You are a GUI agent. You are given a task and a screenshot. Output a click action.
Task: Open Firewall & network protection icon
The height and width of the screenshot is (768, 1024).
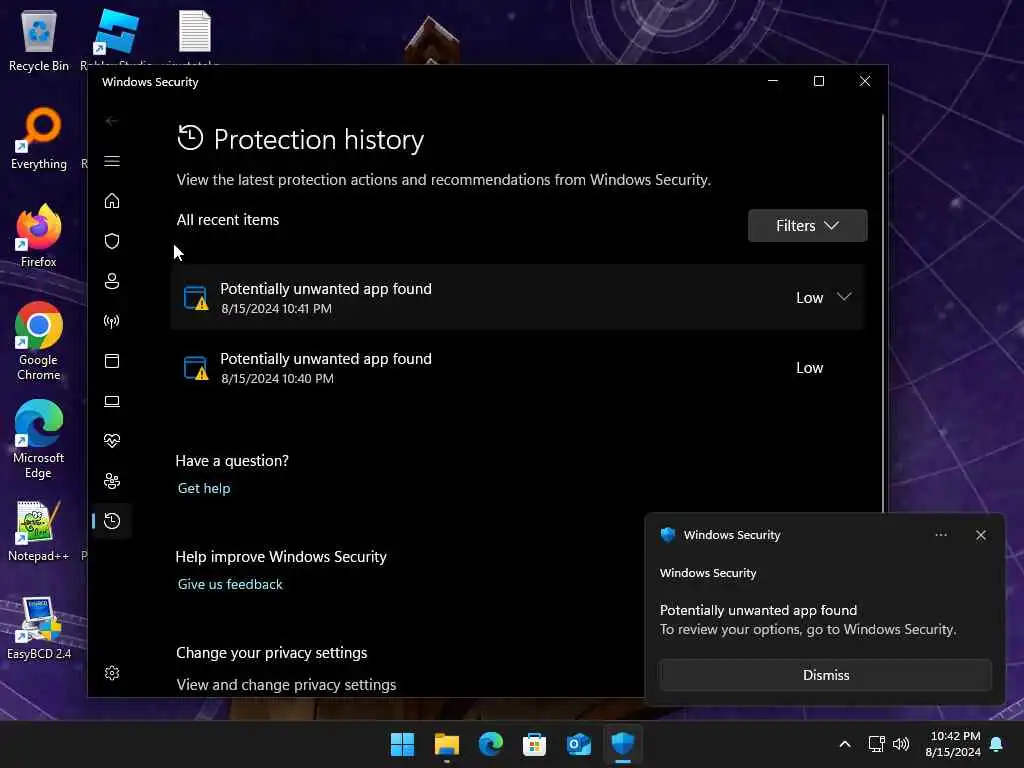click(112, 321)
